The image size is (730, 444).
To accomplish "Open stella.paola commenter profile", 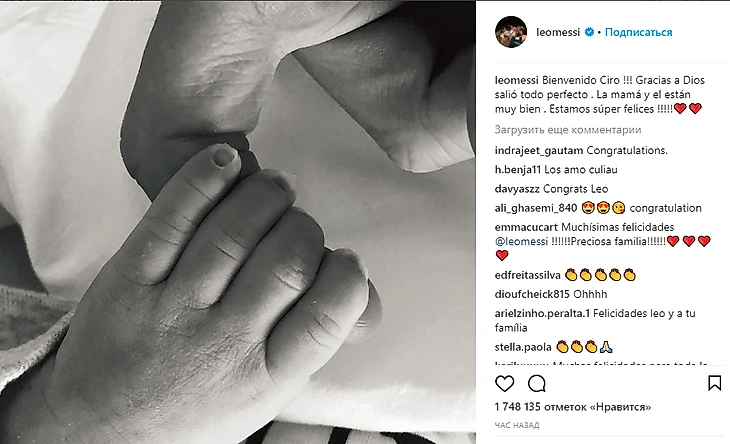I will pyautogui.click(x=523, y=347).
